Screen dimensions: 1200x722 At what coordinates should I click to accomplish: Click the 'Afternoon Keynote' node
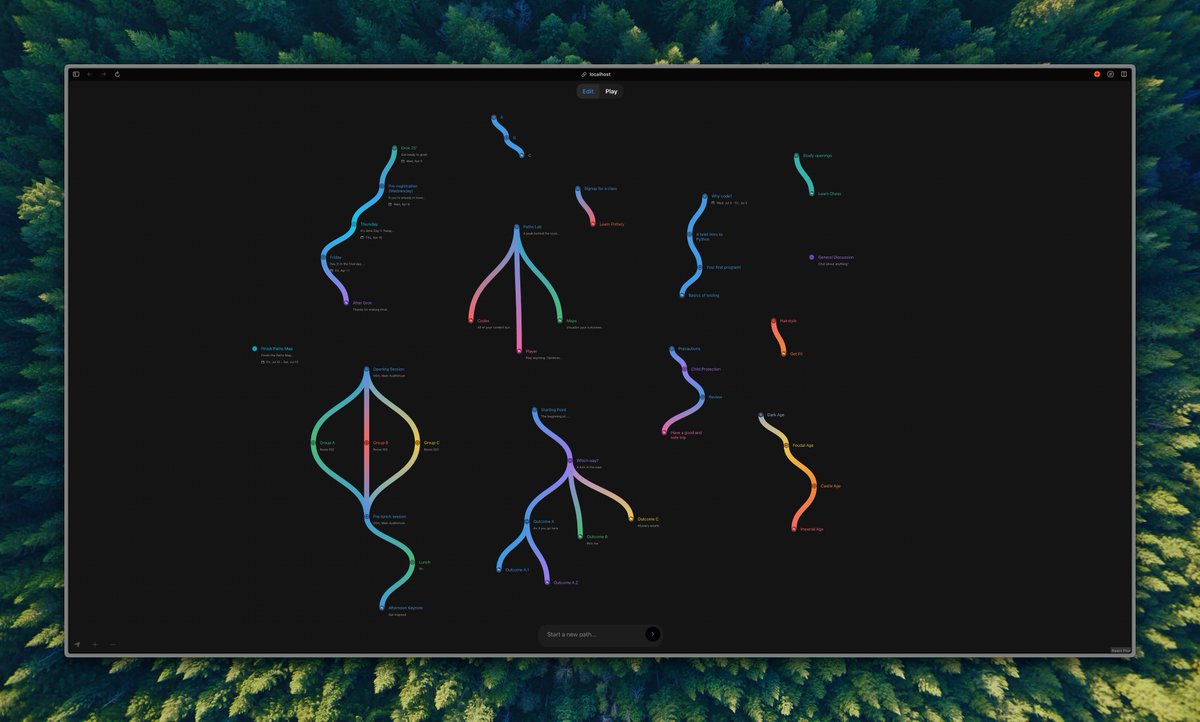(382, 607)
